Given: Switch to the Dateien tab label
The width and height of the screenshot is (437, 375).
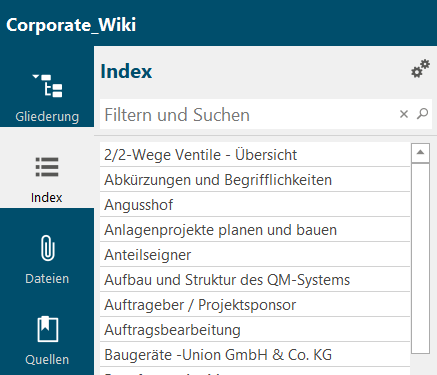Looking at the screenshot, I should pos(47,279).
